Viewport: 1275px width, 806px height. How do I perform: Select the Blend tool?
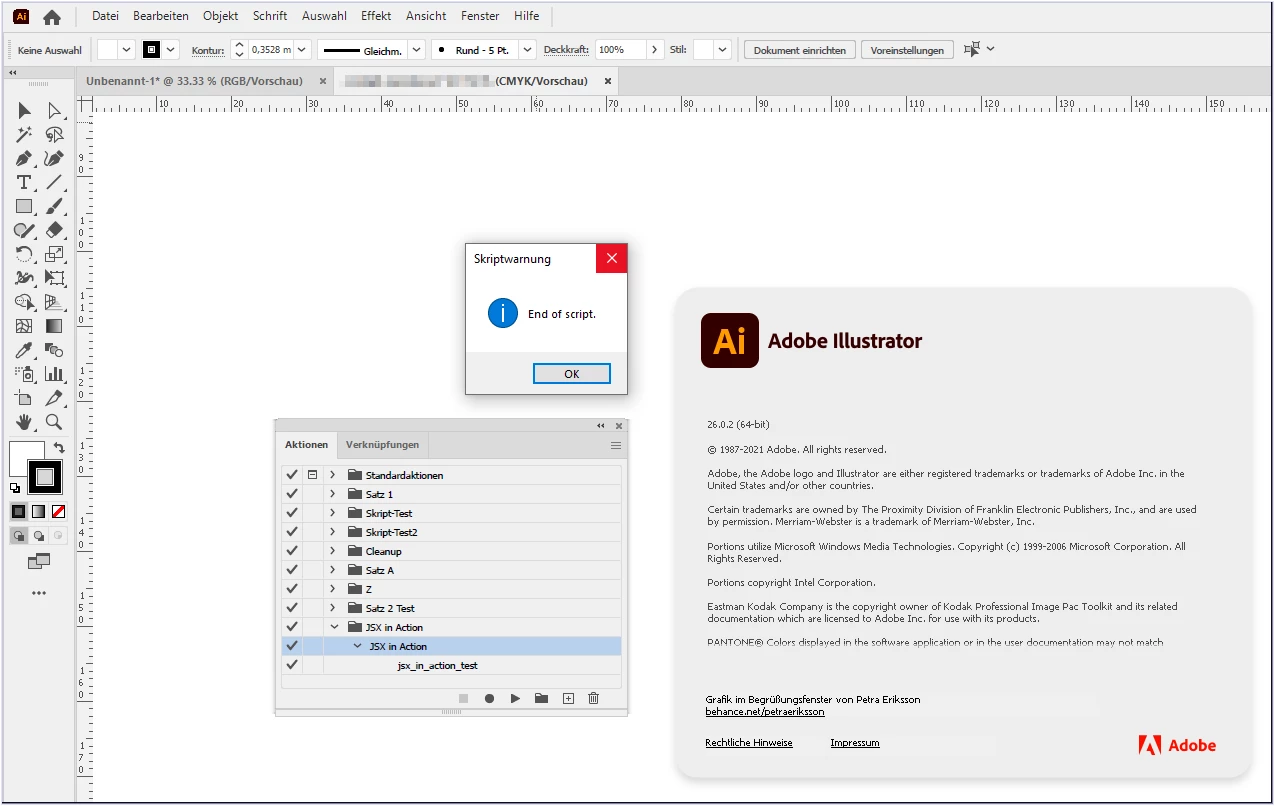[54, 350]
